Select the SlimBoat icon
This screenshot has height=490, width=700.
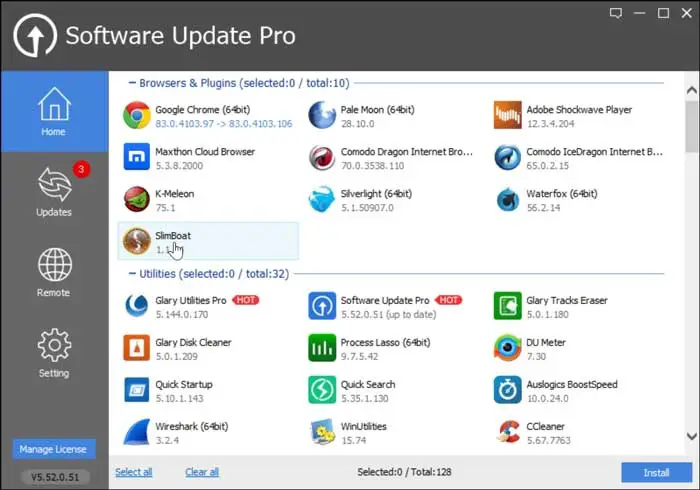click(137, 241)
